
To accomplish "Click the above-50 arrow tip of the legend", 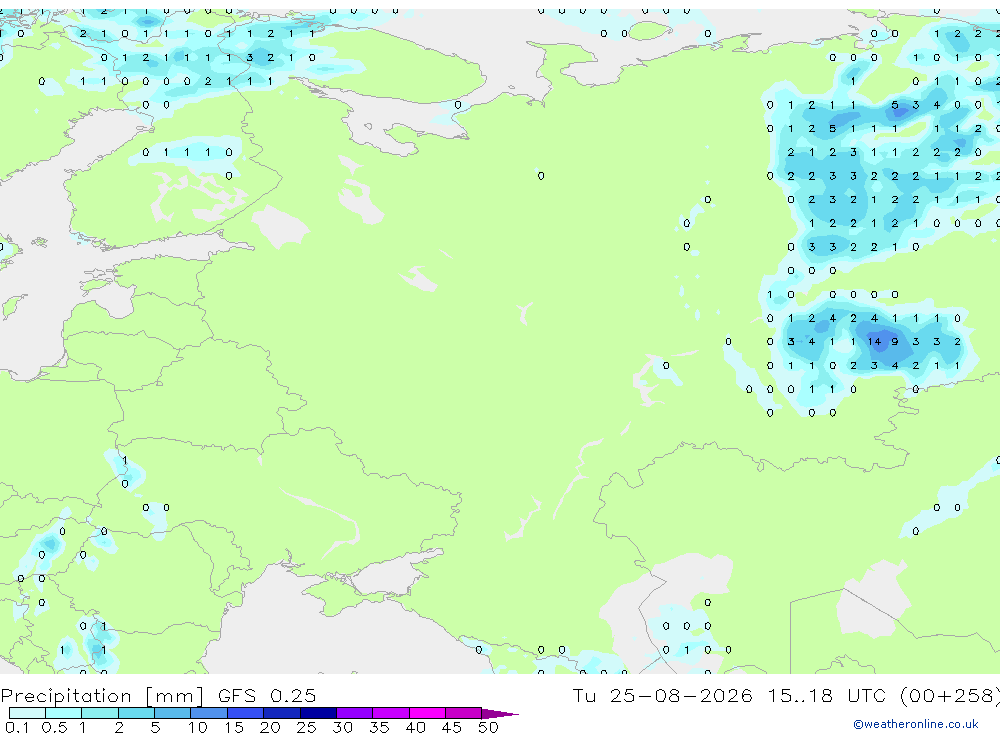I will pyautogui.click(x=500, y=714).
